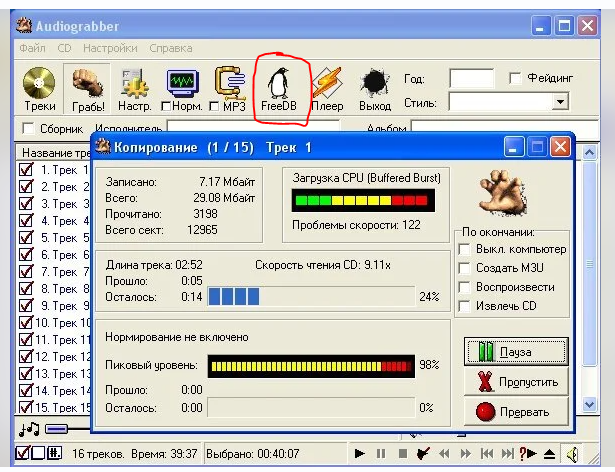Open the Стиль dropdown arrow
Screen dimensions: 615x472
point(560,102)
